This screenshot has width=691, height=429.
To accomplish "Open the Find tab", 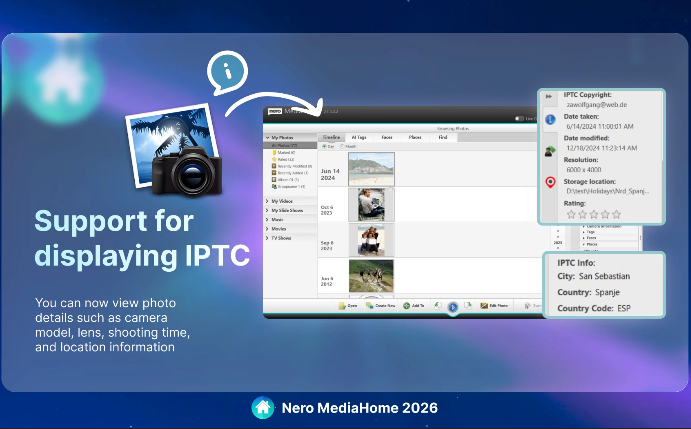I will click(x=442, y=137).
